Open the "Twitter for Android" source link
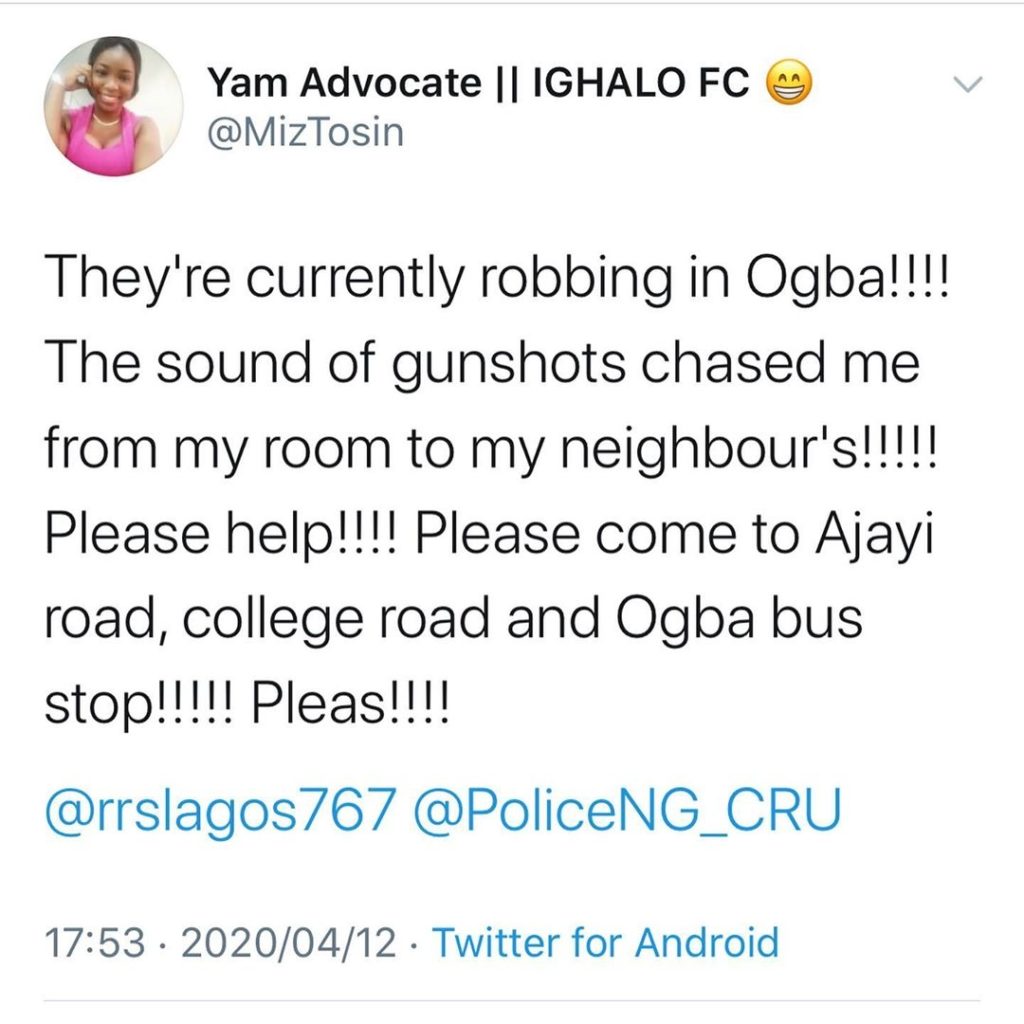 (x=604, y=943)
